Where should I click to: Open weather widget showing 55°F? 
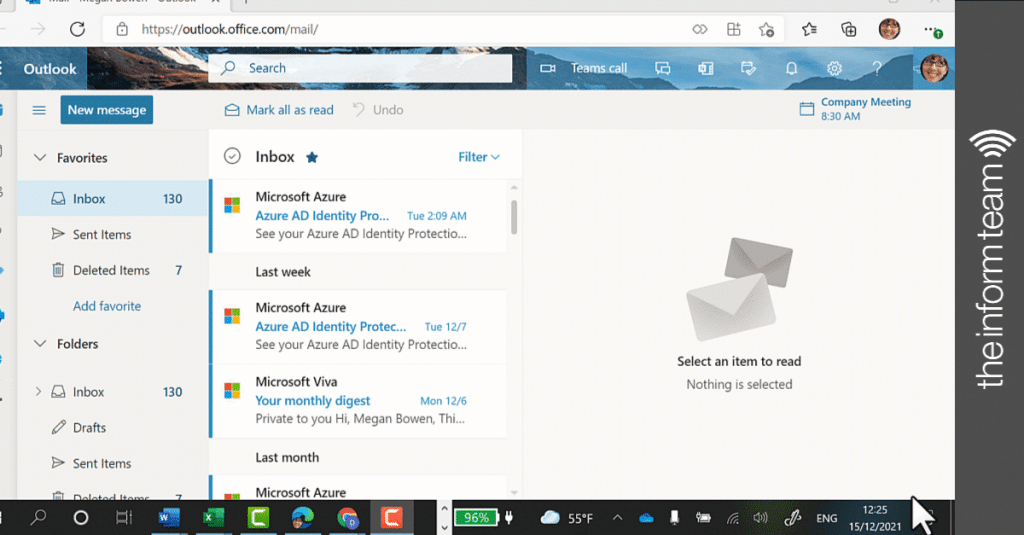[567, 518]
